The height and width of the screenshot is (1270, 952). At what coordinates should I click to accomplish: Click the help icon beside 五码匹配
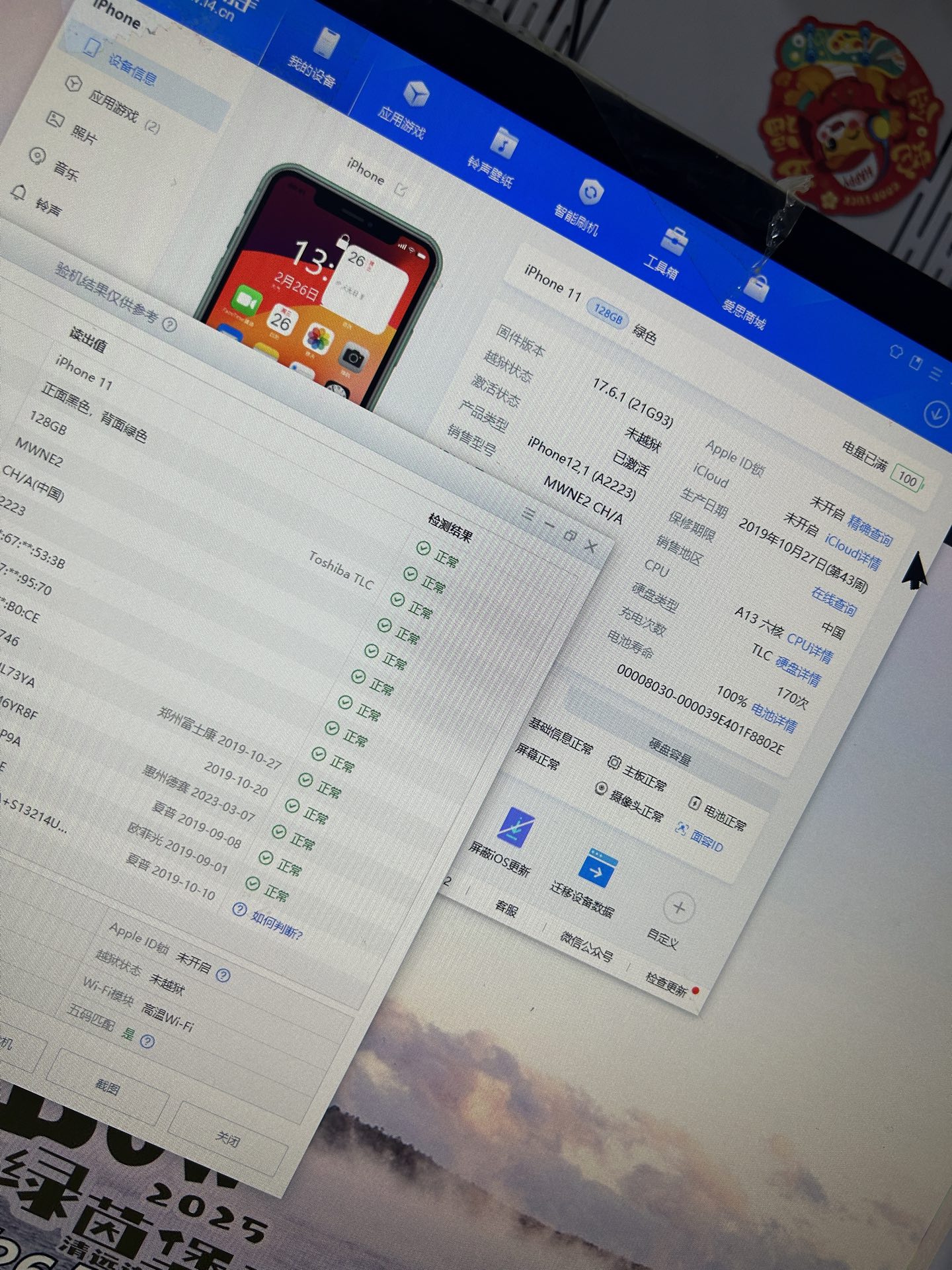(148, 1042)
